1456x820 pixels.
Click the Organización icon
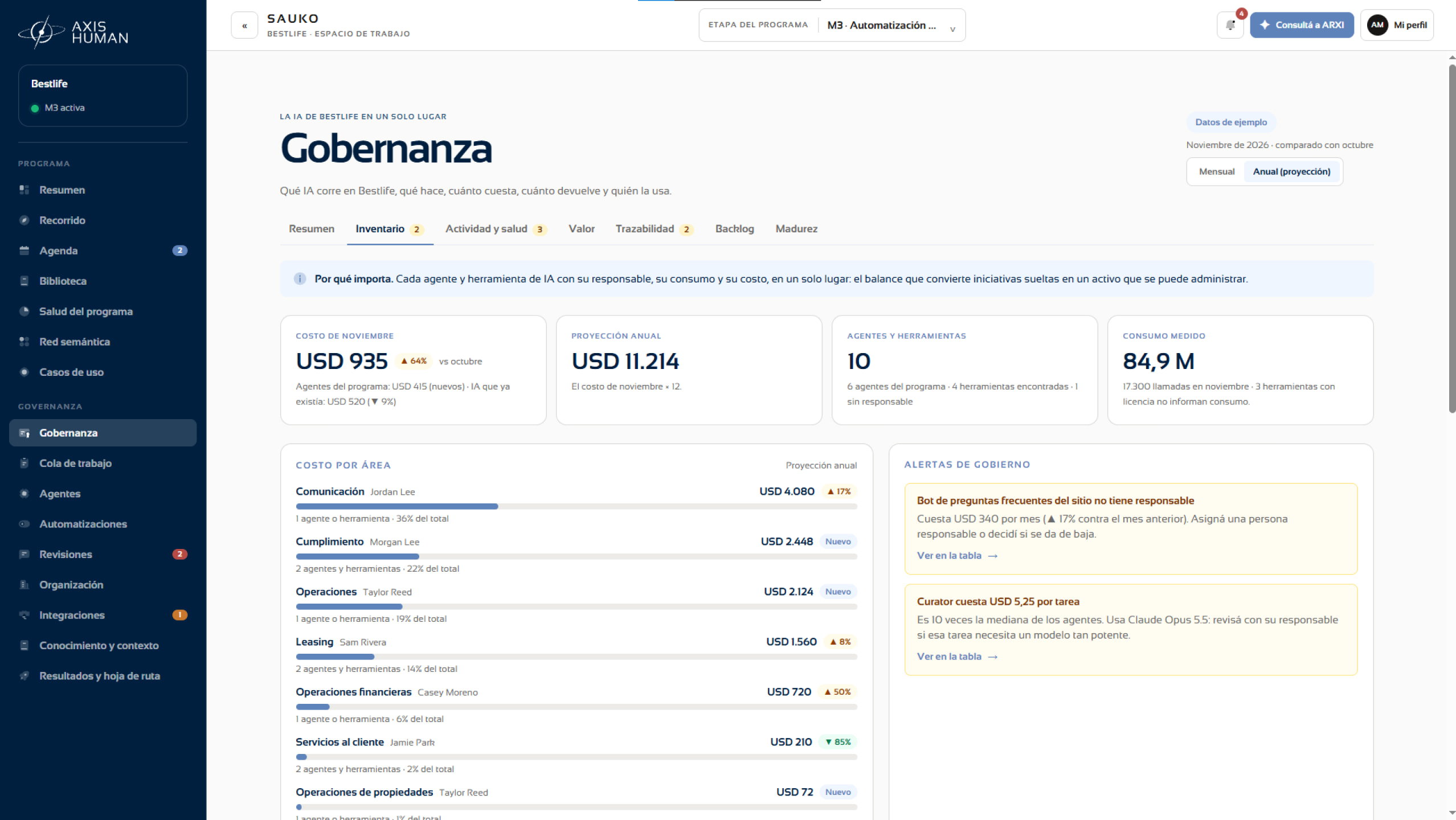[24, 585]
